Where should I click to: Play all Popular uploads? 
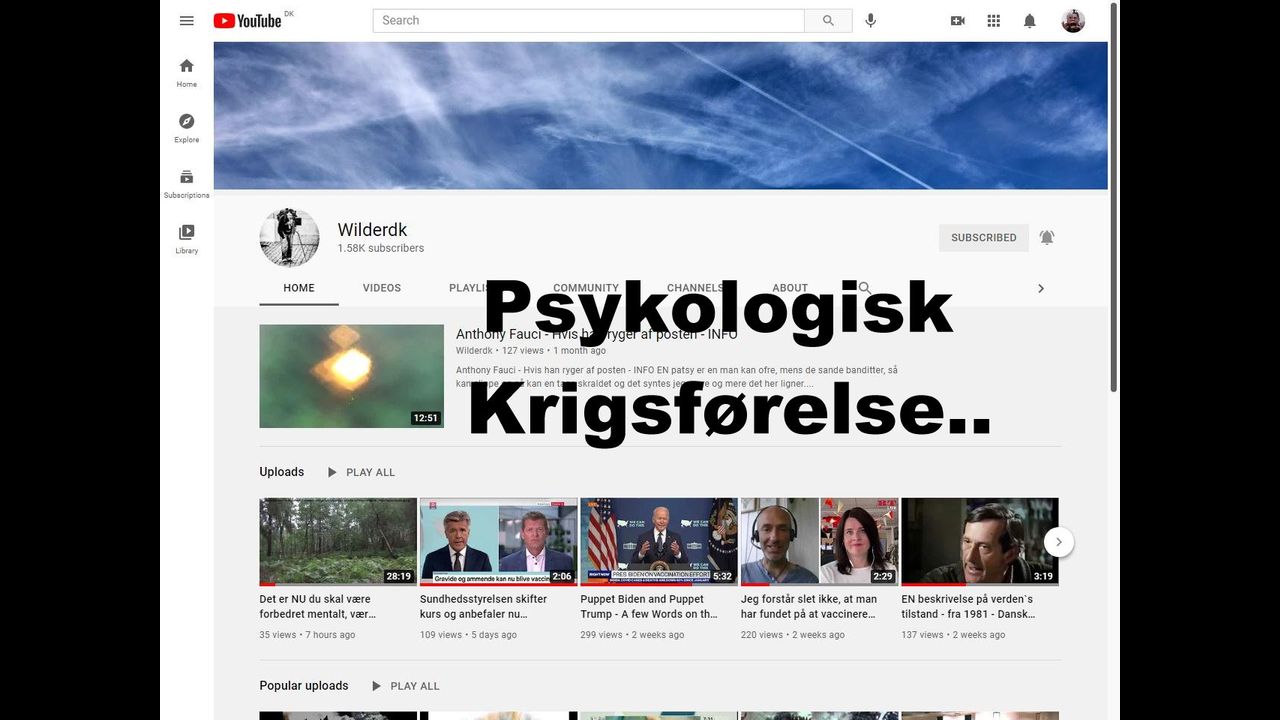pos(405,686)
